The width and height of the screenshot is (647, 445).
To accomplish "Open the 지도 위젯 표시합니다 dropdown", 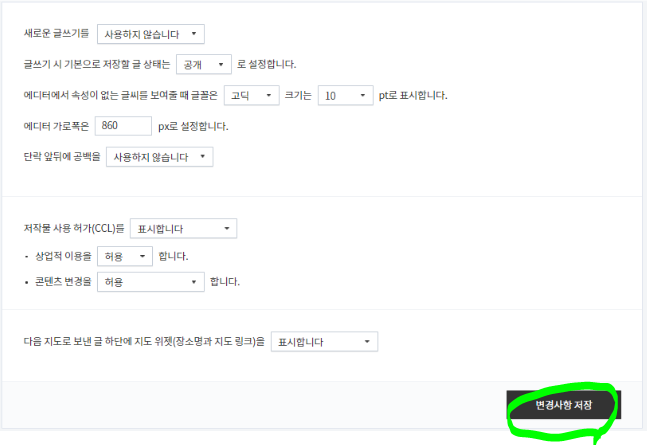I will 324,342.
